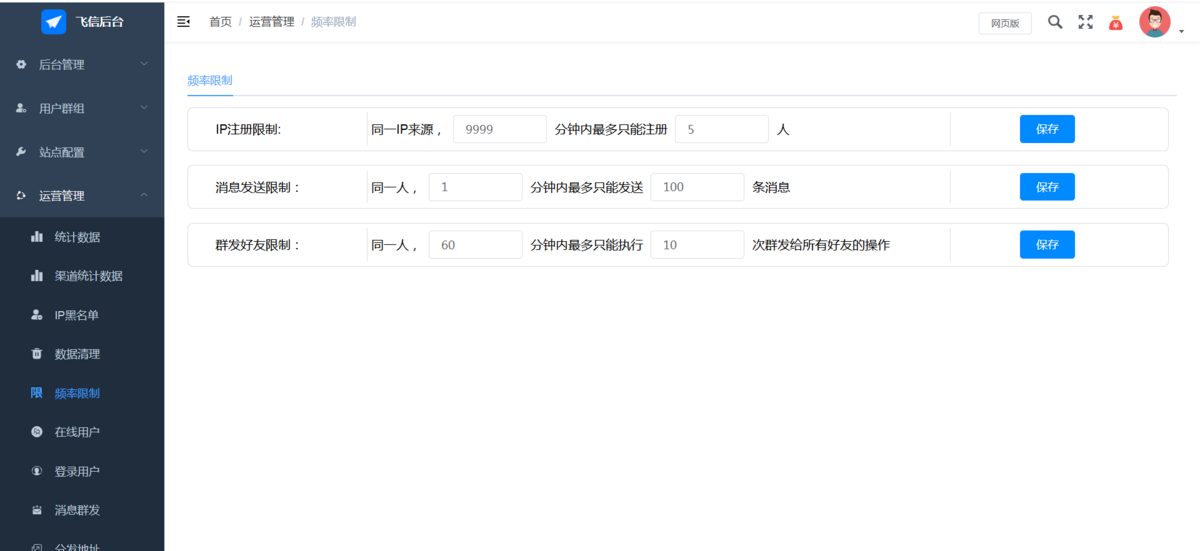Click the 网页版 button
1200x551 pixels.
[x=1005, y=23]
